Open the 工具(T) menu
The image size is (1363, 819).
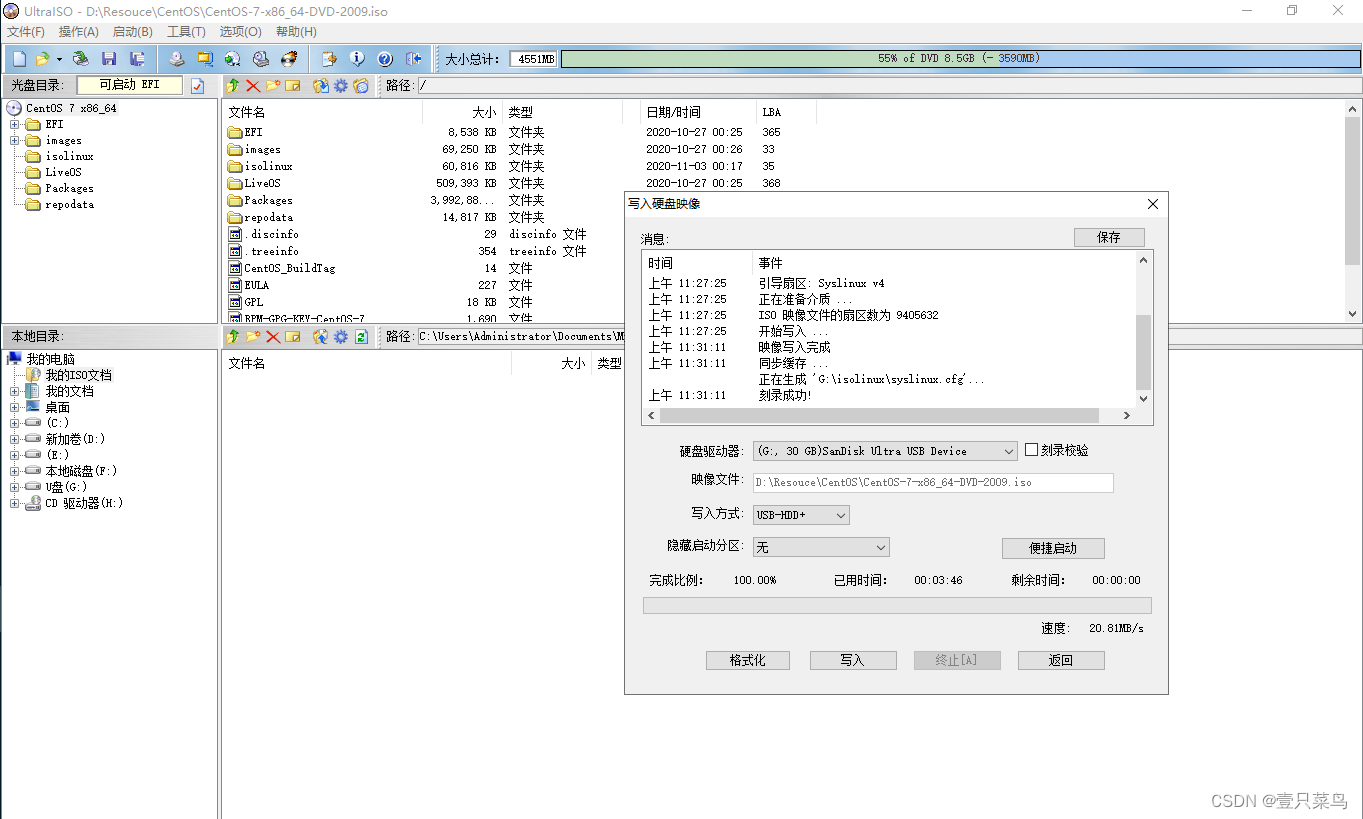point(186,32)
